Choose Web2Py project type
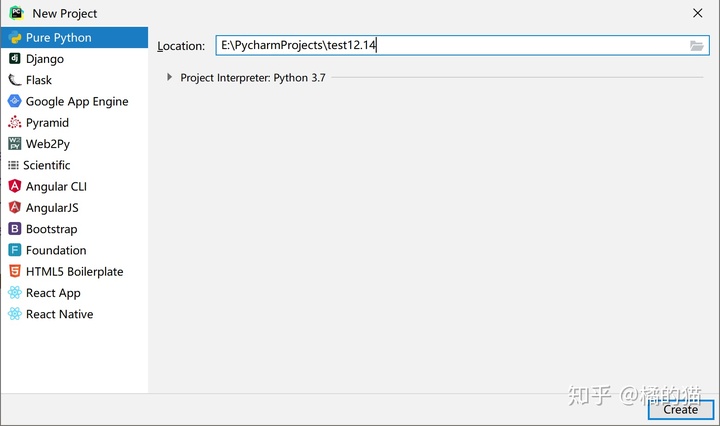The width and height of the screenshot is (720, 426). tap(74, 144)
